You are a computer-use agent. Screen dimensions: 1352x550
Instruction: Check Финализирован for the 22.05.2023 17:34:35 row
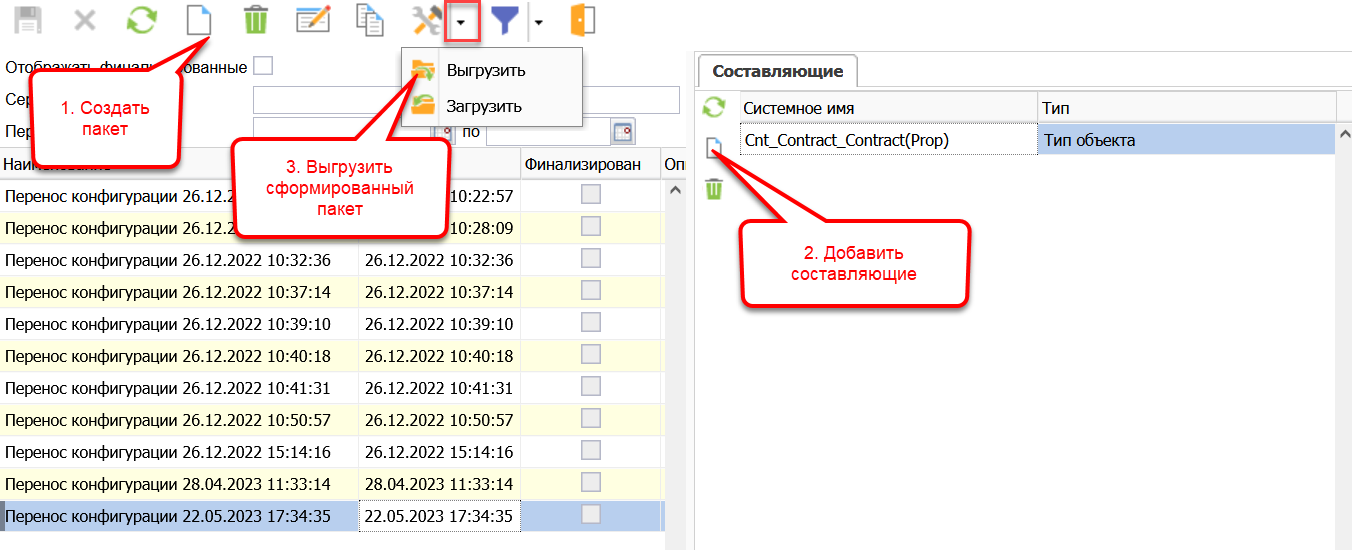coord(591,515)
